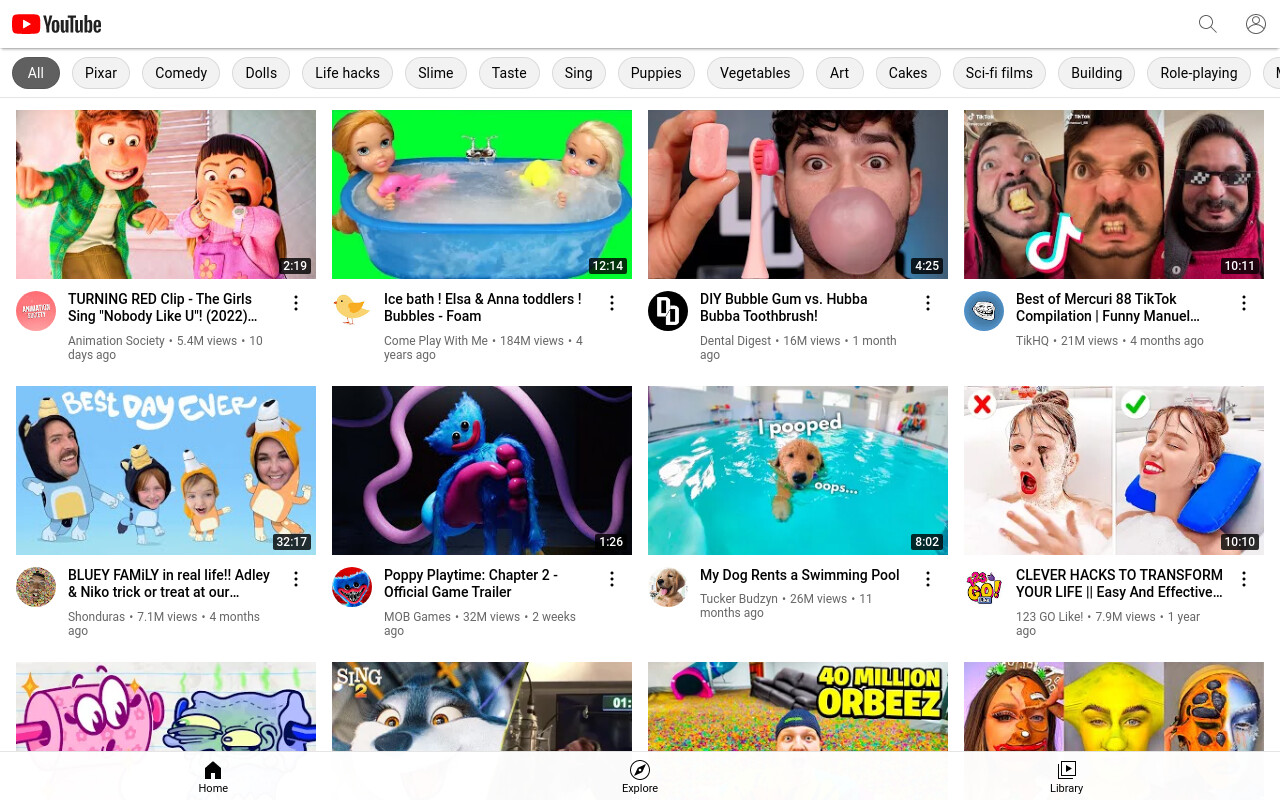This screenshot has width=1280, height=800.
Task: Select the All filter chip
Action: click(x=36, y=73)
